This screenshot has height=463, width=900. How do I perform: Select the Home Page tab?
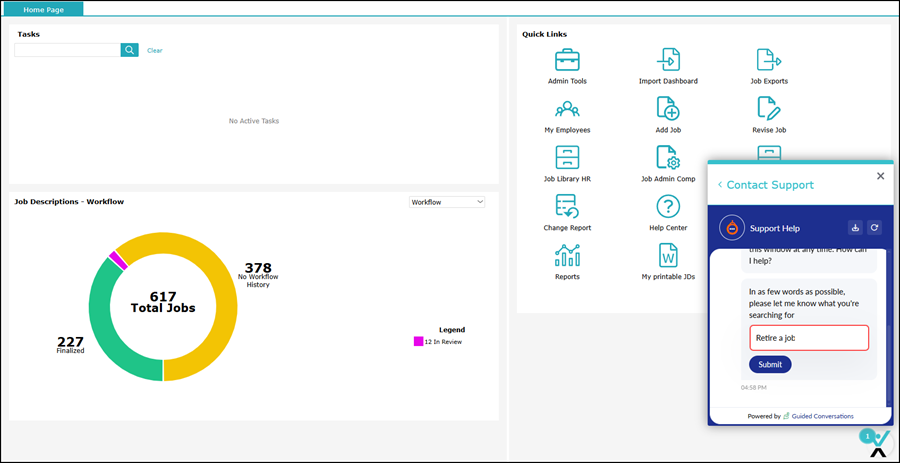[42, 8]
